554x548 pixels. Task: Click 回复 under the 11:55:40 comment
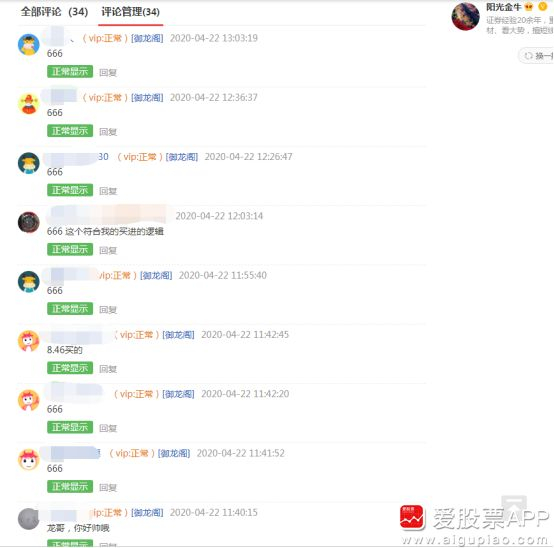tap(108, 310)
